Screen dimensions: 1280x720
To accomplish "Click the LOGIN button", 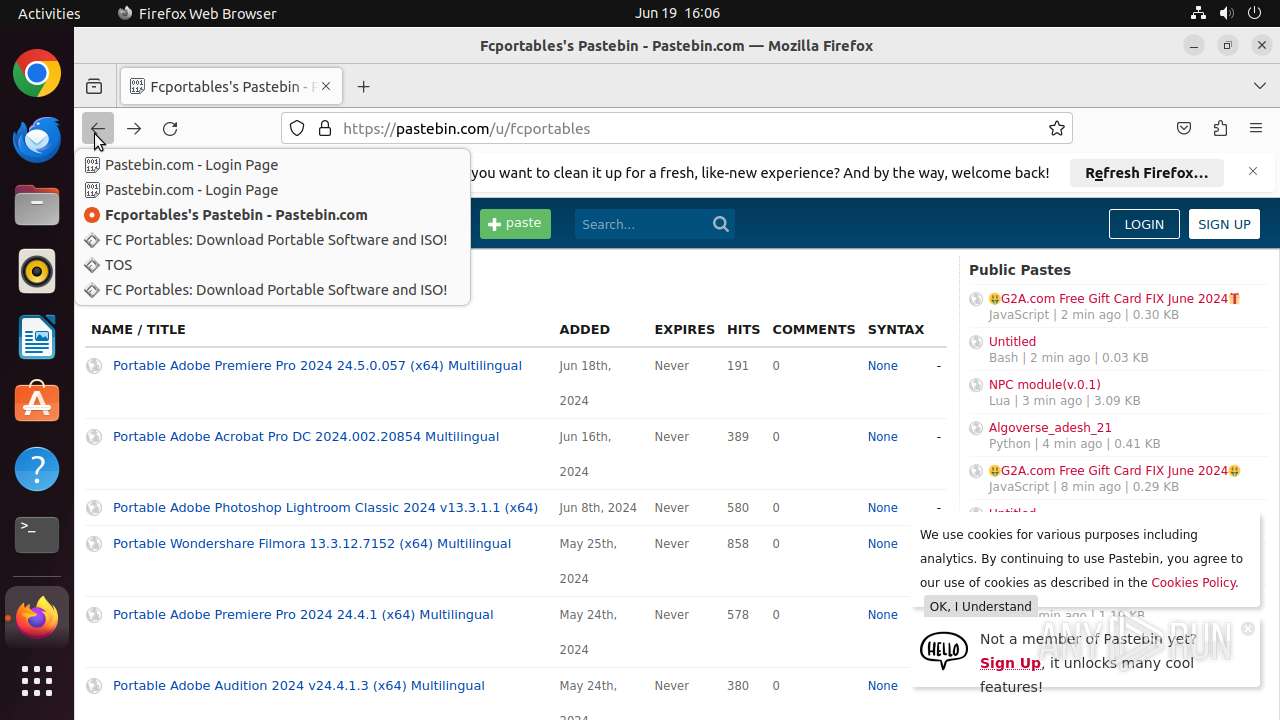I will point(1144,224).
